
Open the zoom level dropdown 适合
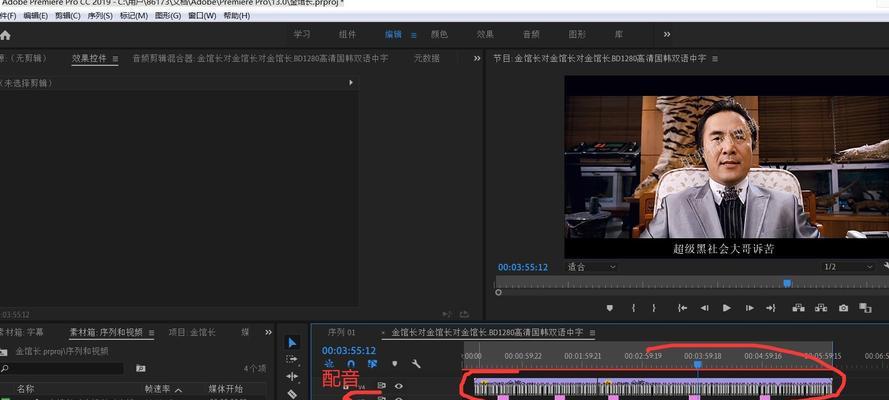click(x=591, y=267)
